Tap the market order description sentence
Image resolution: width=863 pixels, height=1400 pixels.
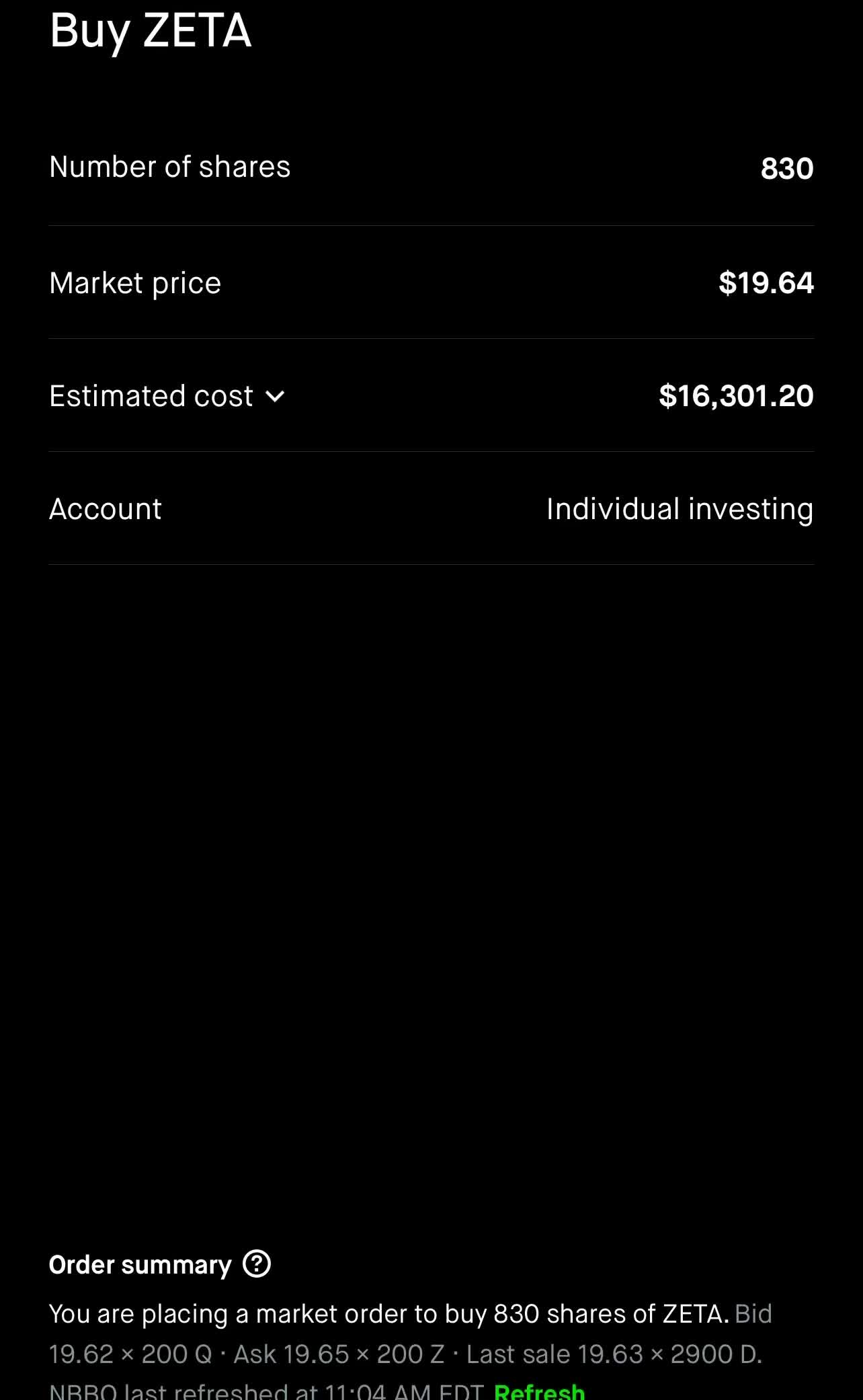pos(389,1314)
